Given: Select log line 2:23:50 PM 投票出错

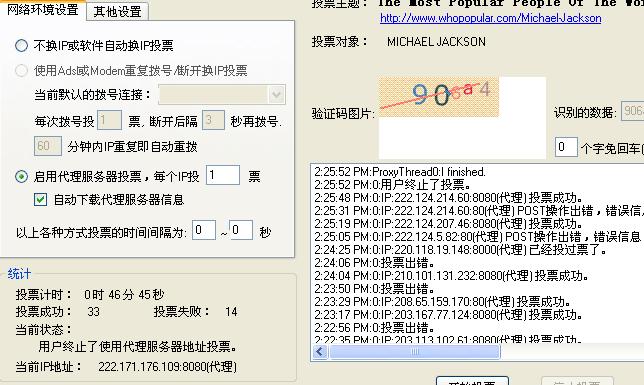Looking at the screenshot, I should click(374, 289).
